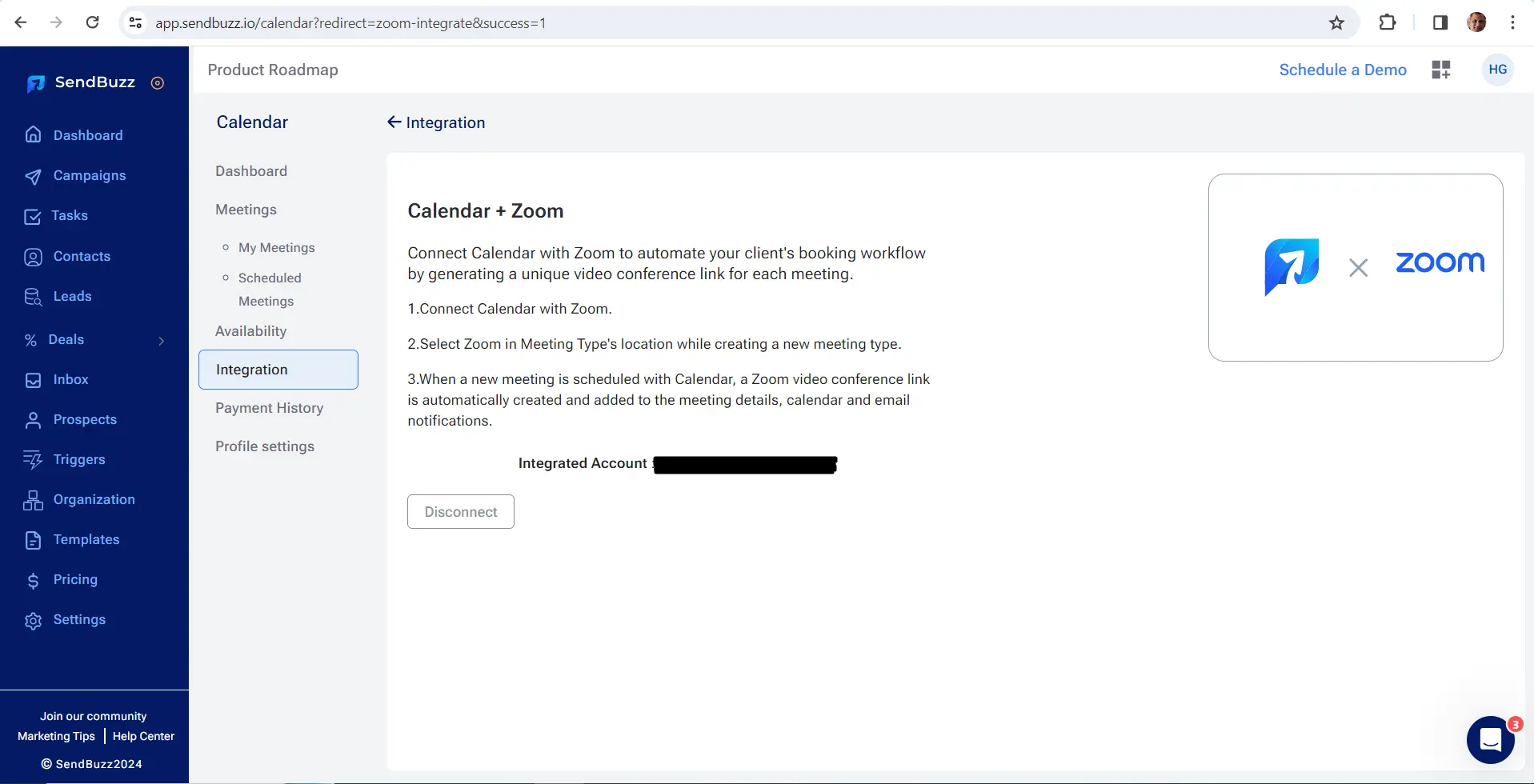This screenshot has height=784, width=1534.
Task: Click the SendBuzz logo icon
Action: click(x=35, y=83)
